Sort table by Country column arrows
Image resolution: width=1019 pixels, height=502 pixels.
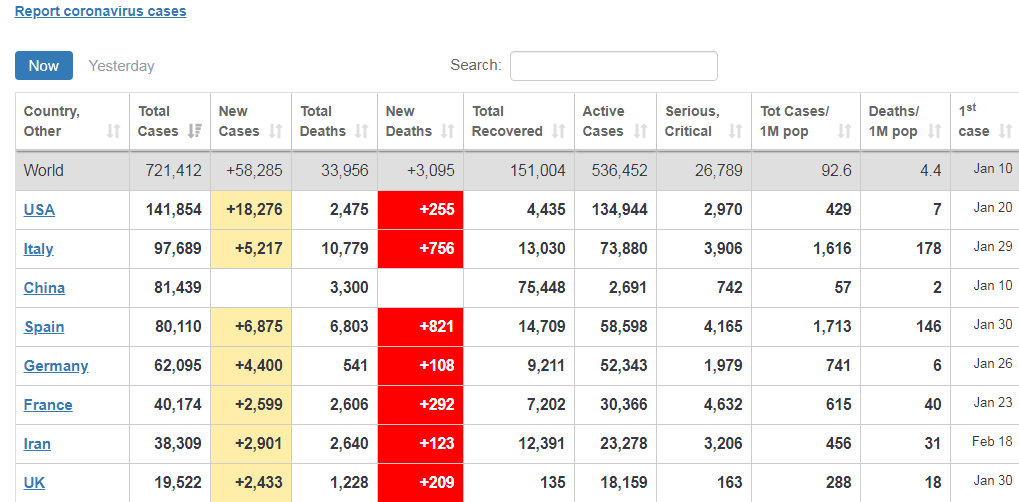pyautogui.click(x=113, y=131)
